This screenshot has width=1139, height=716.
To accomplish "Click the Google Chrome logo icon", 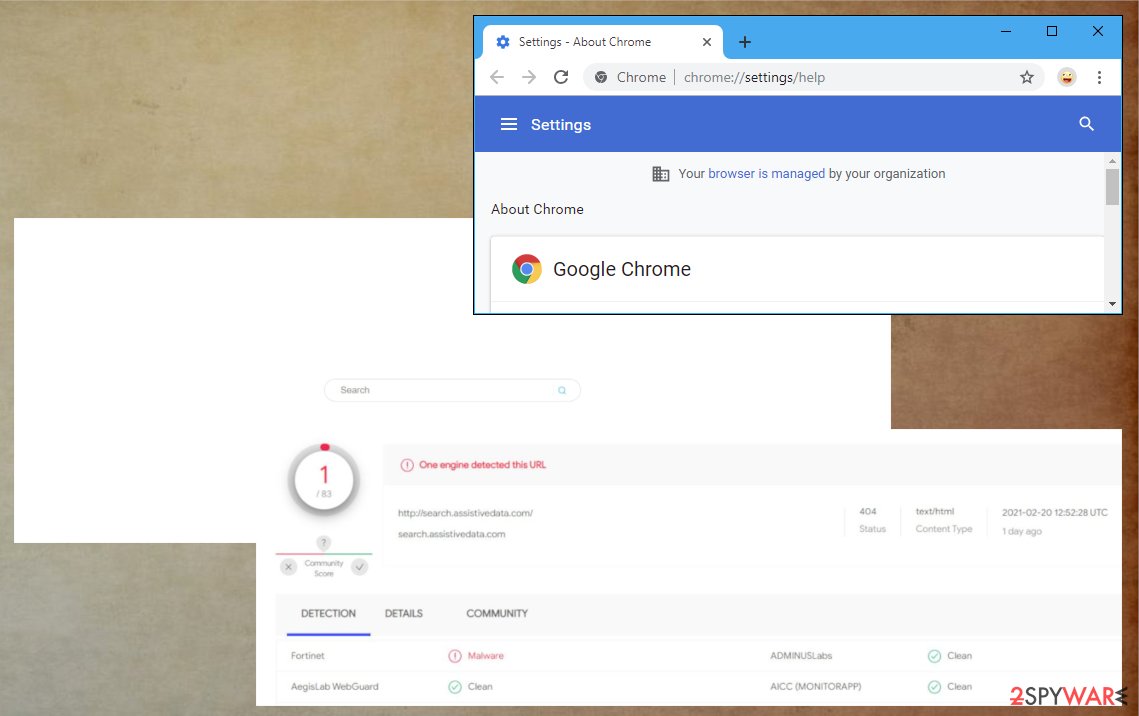I will tap(527, 269).
